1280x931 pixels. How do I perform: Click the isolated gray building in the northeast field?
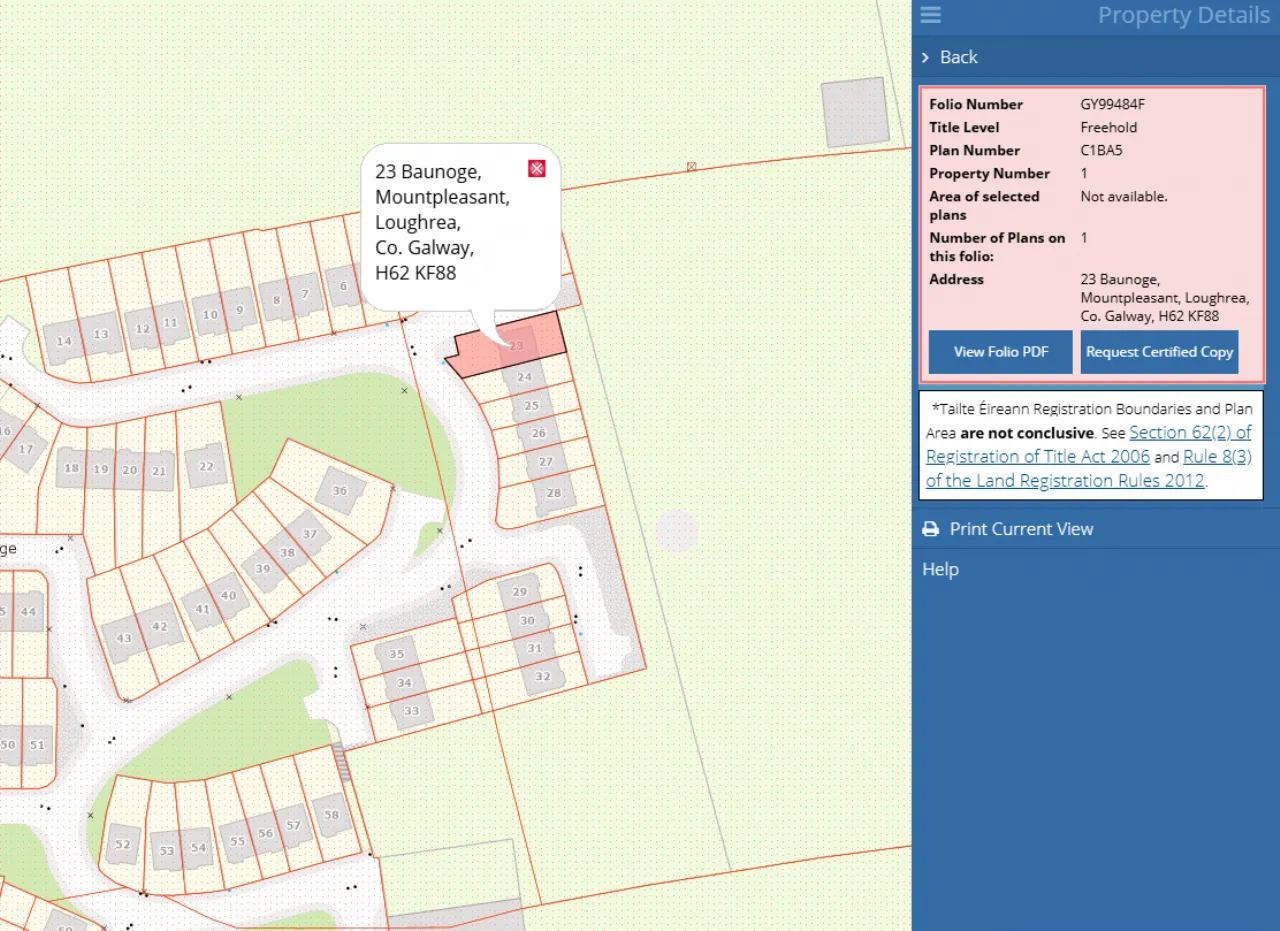tap(853, 113)
